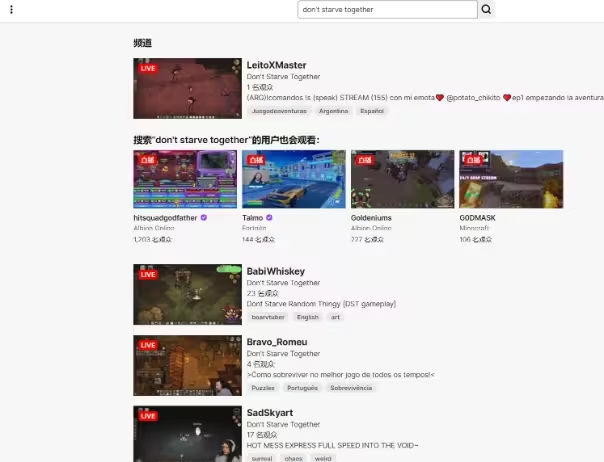This screenshot has width=604, height=462.
Task: Select the Juegodeaventuras tag
Action: tap(279, 111)
